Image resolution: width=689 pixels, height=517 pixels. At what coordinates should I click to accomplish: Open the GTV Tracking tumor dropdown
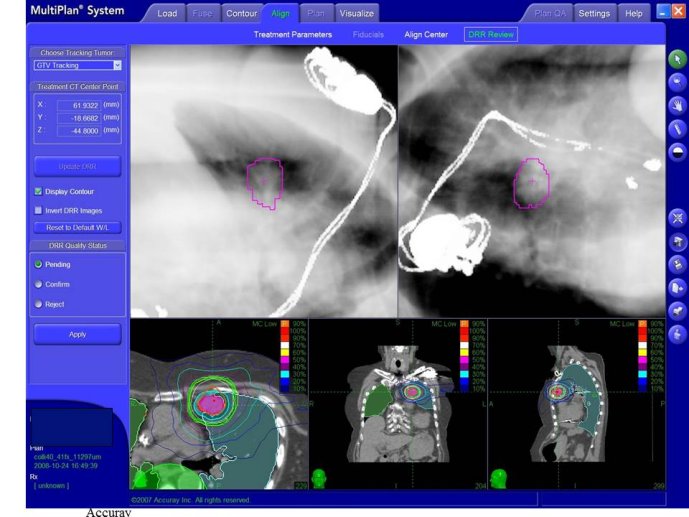(78, 65)
